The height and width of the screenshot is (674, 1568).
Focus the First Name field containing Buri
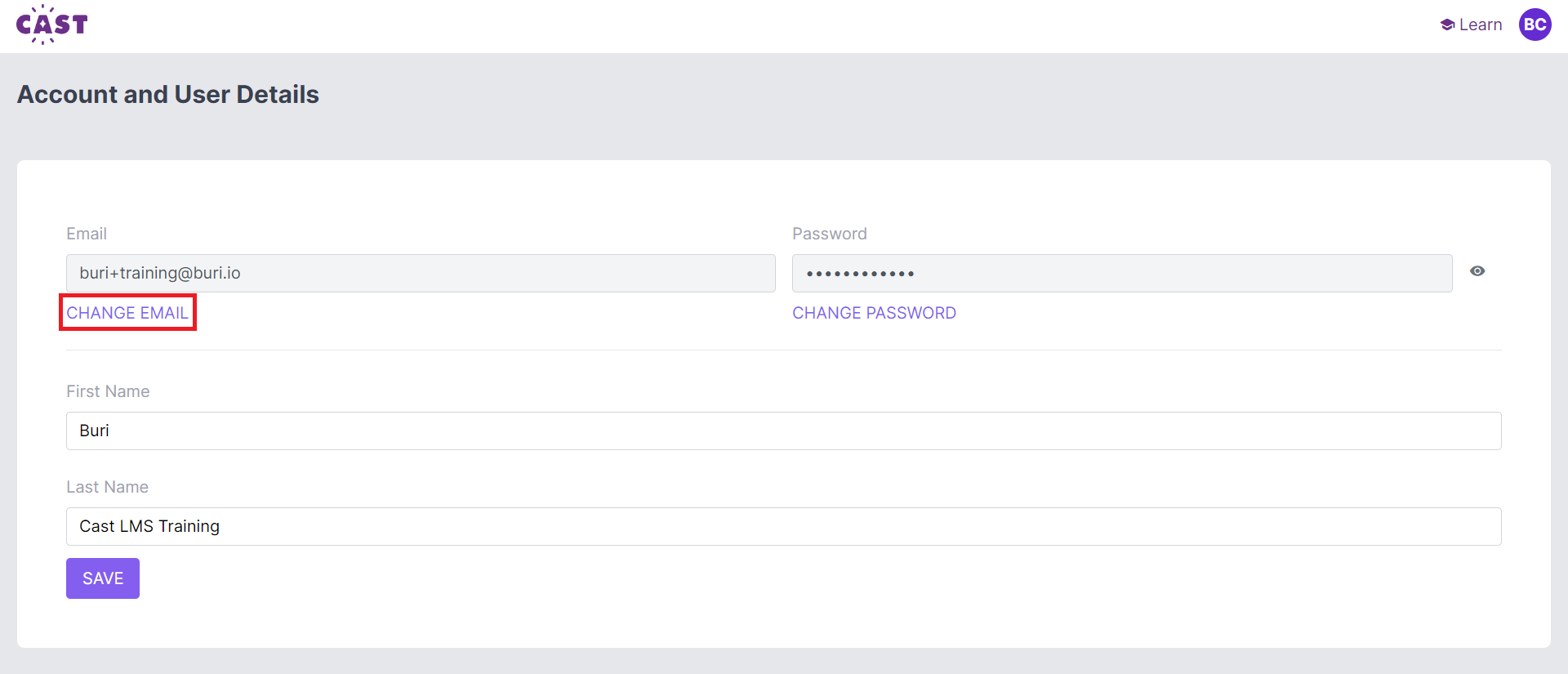tap(783, 431)
